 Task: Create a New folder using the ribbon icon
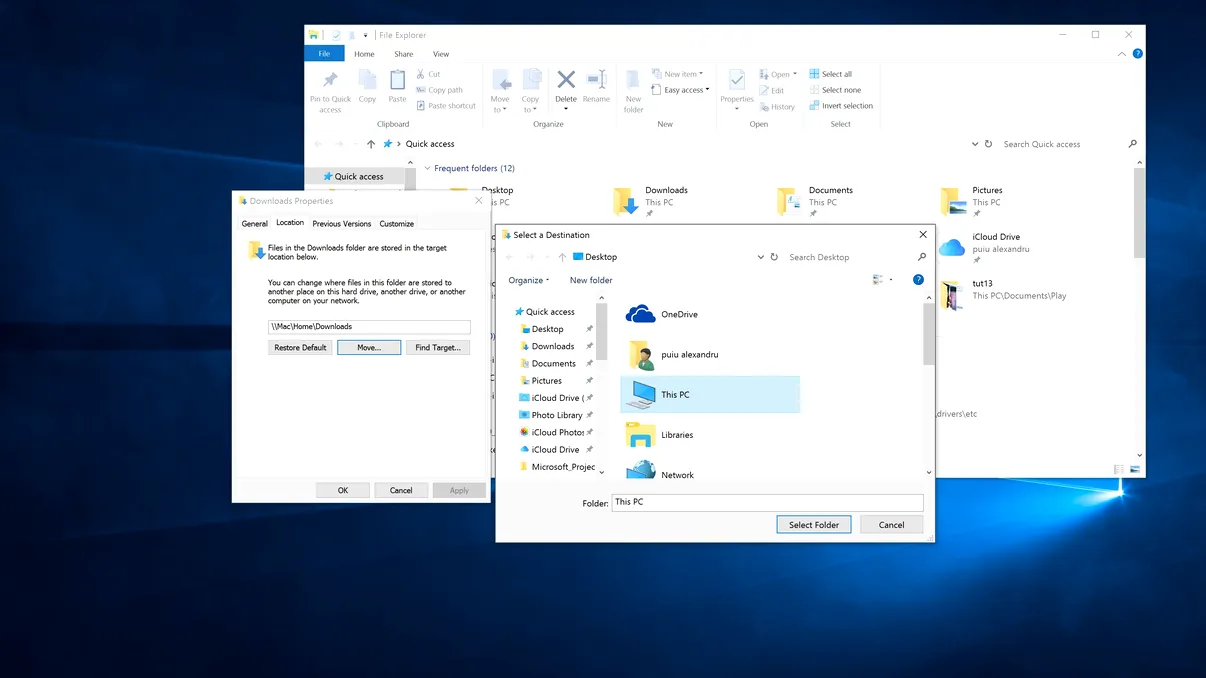click(633, 80)
